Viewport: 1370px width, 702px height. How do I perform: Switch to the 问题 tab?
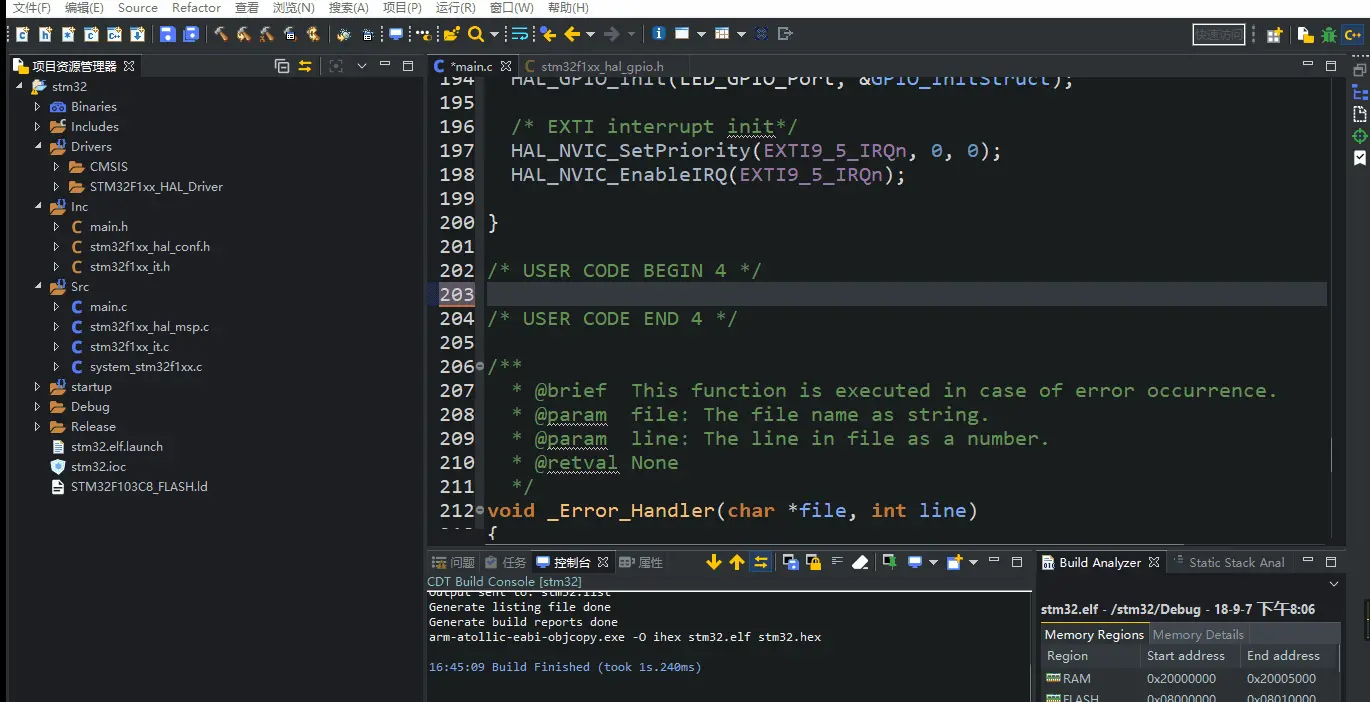pos(453,562)
